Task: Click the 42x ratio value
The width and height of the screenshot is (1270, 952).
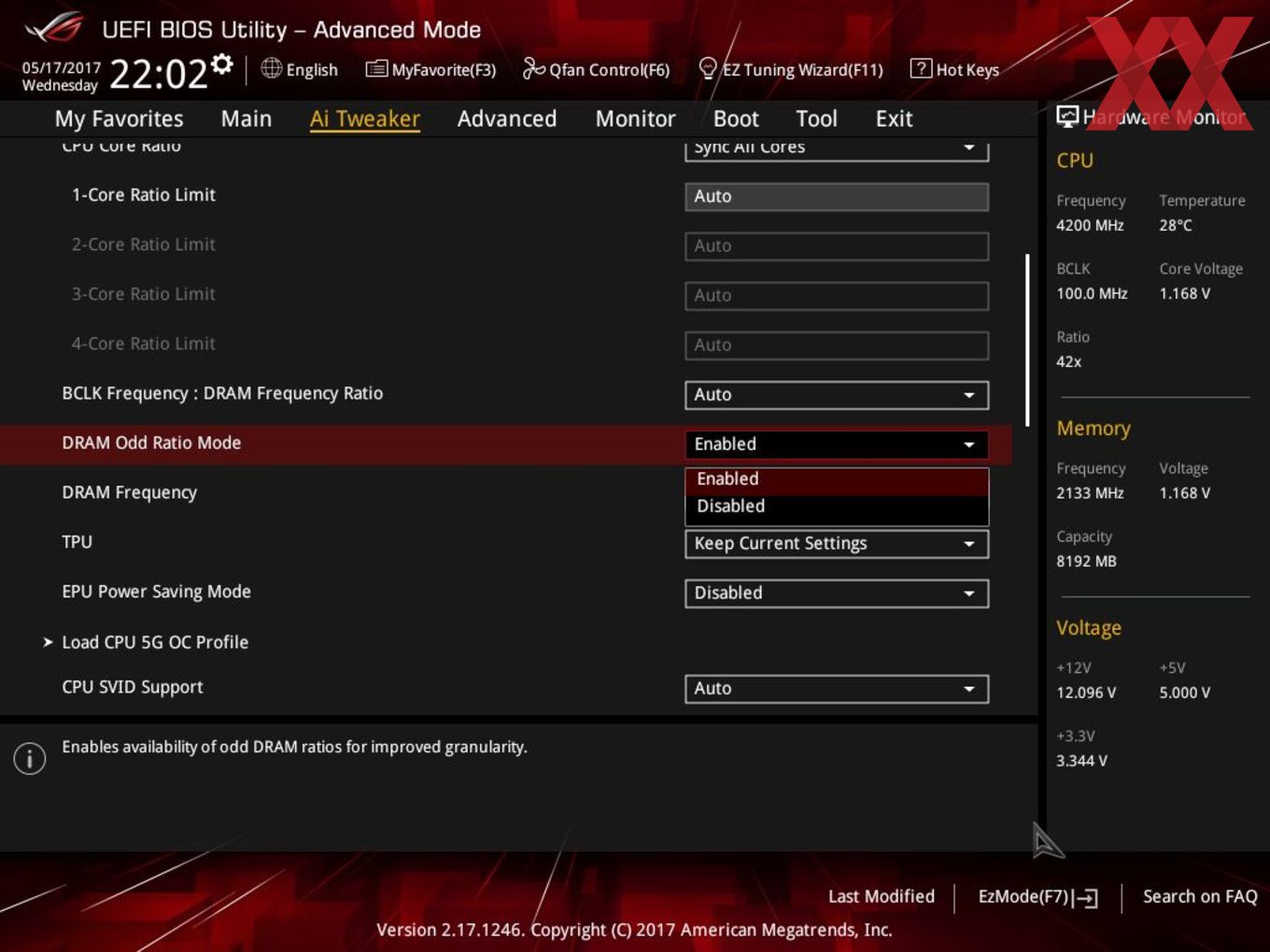Action: [1068, 361]
